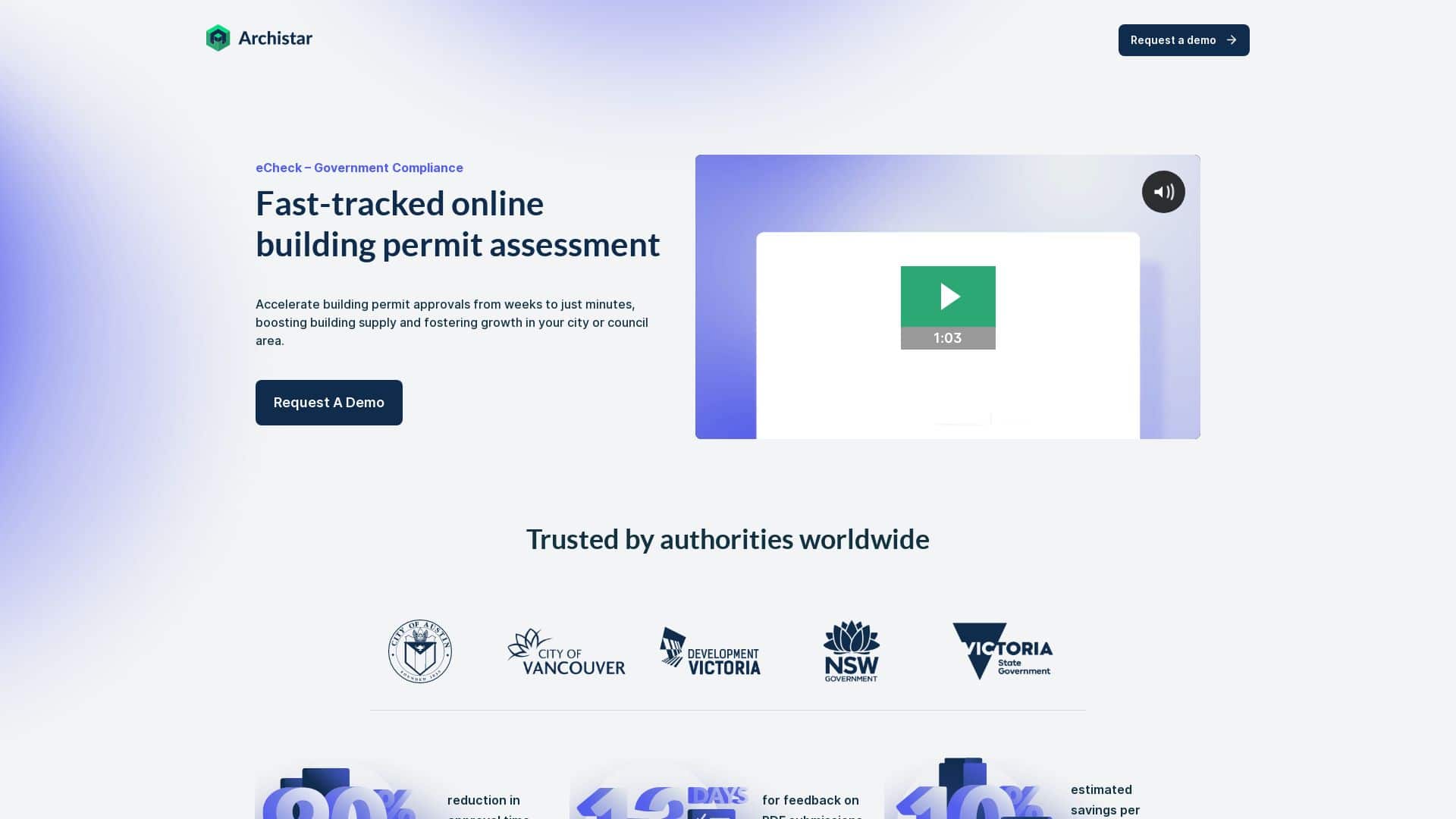Click Request A Demo below the description

(328, 403)
